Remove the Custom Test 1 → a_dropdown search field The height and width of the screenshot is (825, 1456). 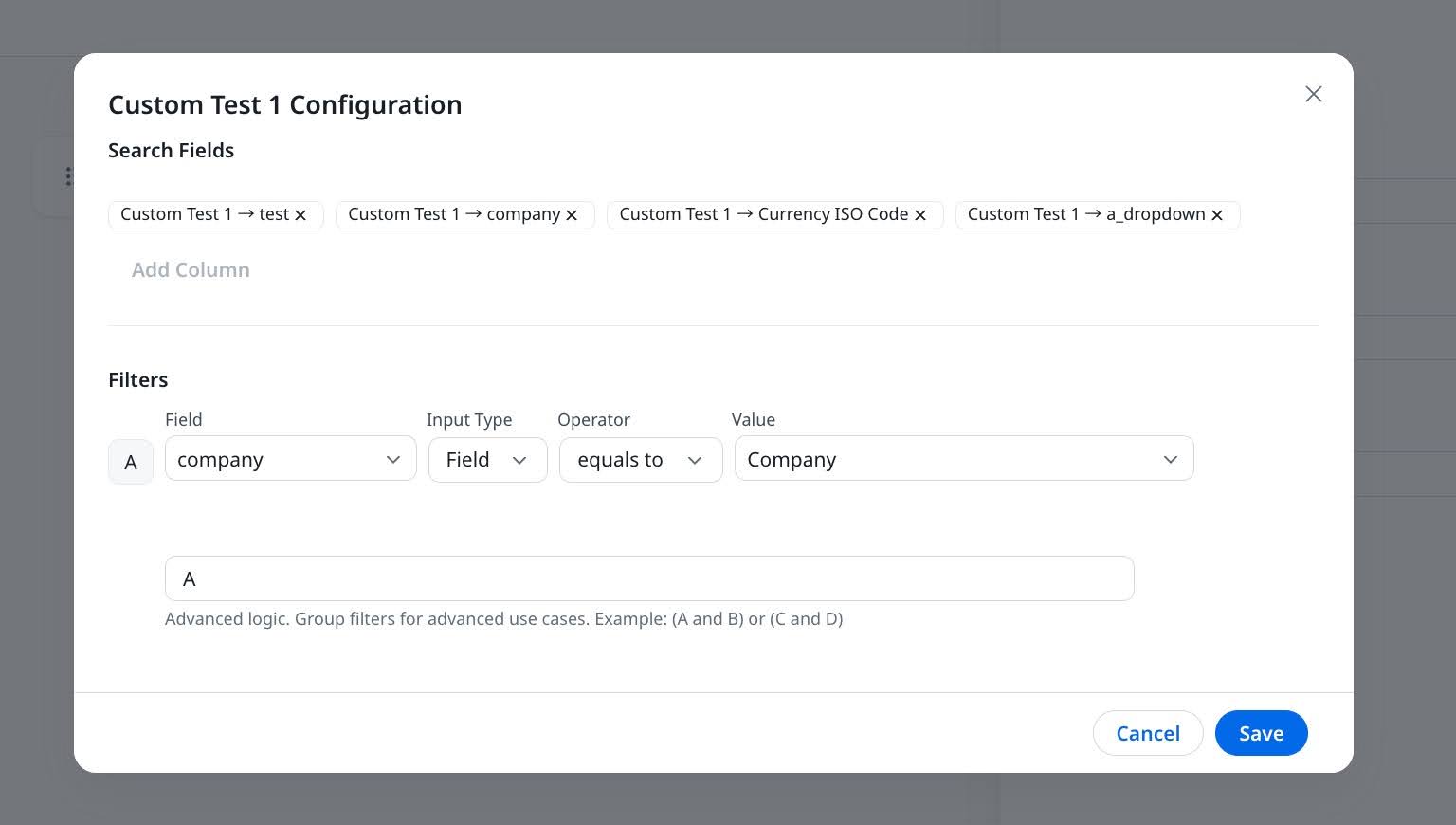click(x=1217, y=214)
